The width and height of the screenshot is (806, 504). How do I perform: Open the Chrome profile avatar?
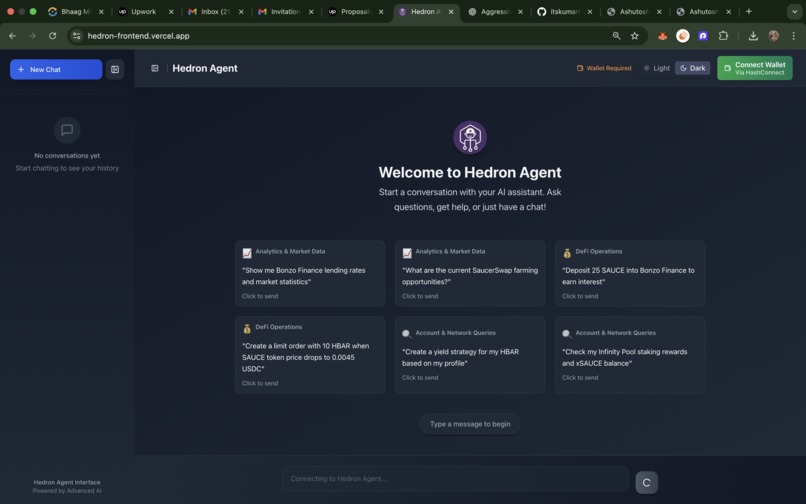774,36
